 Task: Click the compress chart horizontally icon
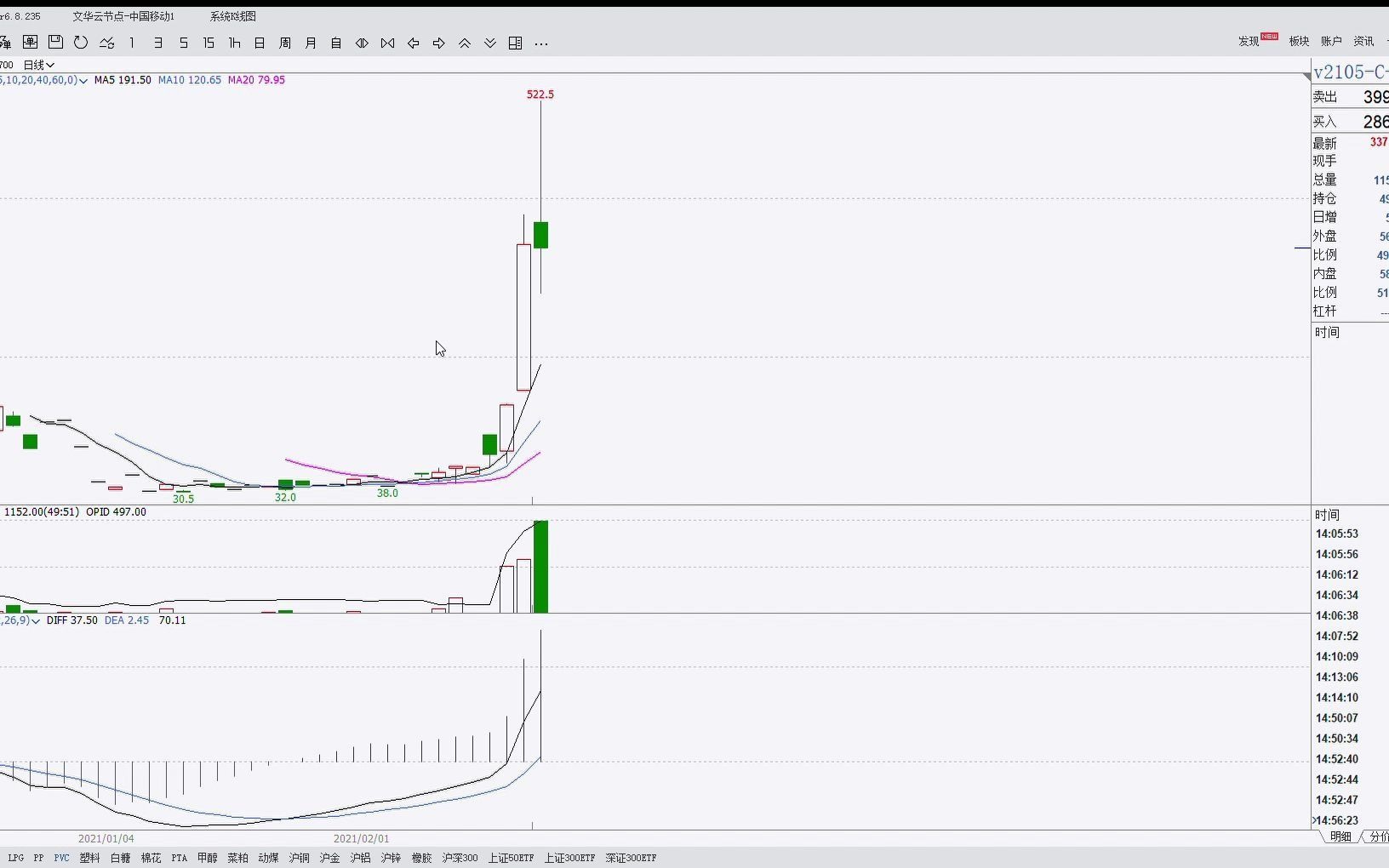(x=387, y=43)
